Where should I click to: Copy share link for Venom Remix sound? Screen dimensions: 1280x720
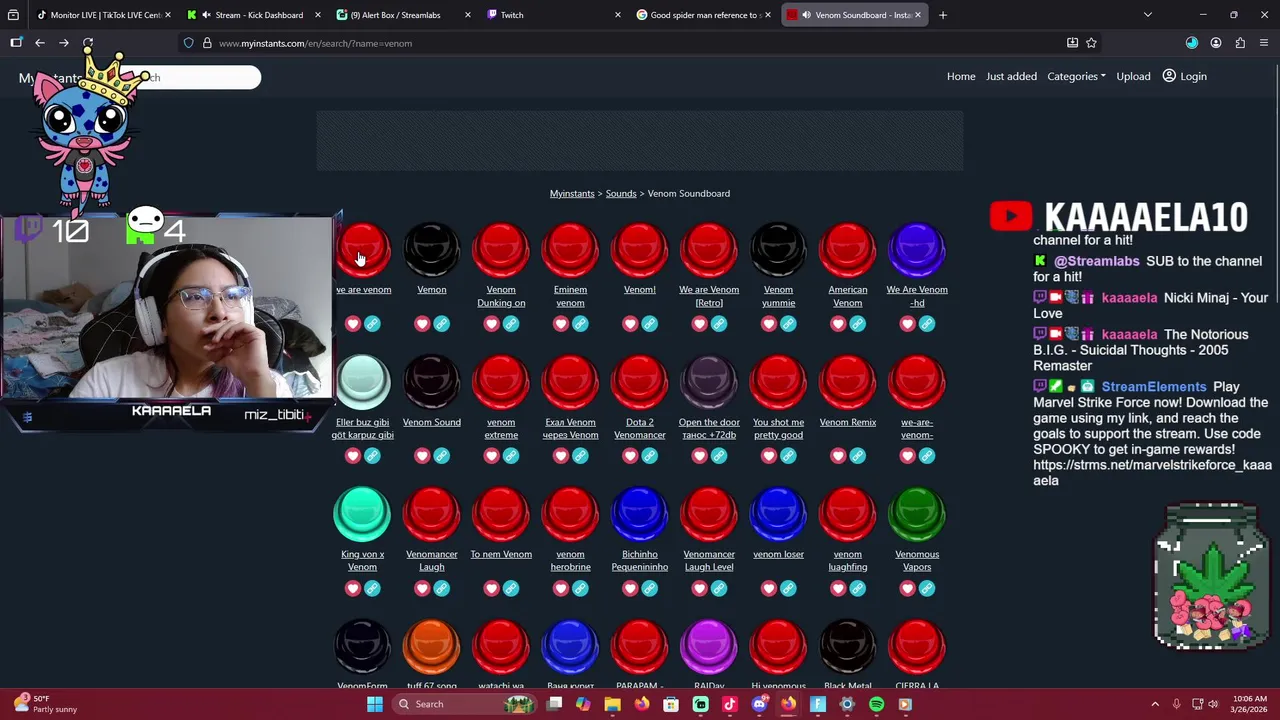(x=857, y=456)
